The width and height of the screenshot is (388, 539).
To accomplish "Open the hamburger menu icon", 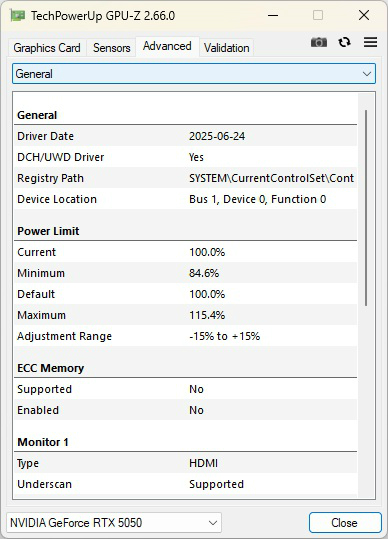I will point(370,42).
